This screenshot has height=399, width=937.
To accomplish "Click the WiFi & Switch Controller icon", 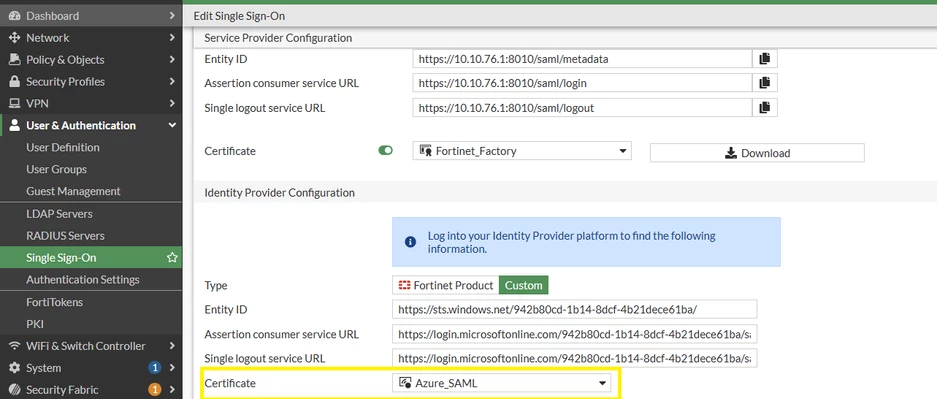I will [14, 346].
